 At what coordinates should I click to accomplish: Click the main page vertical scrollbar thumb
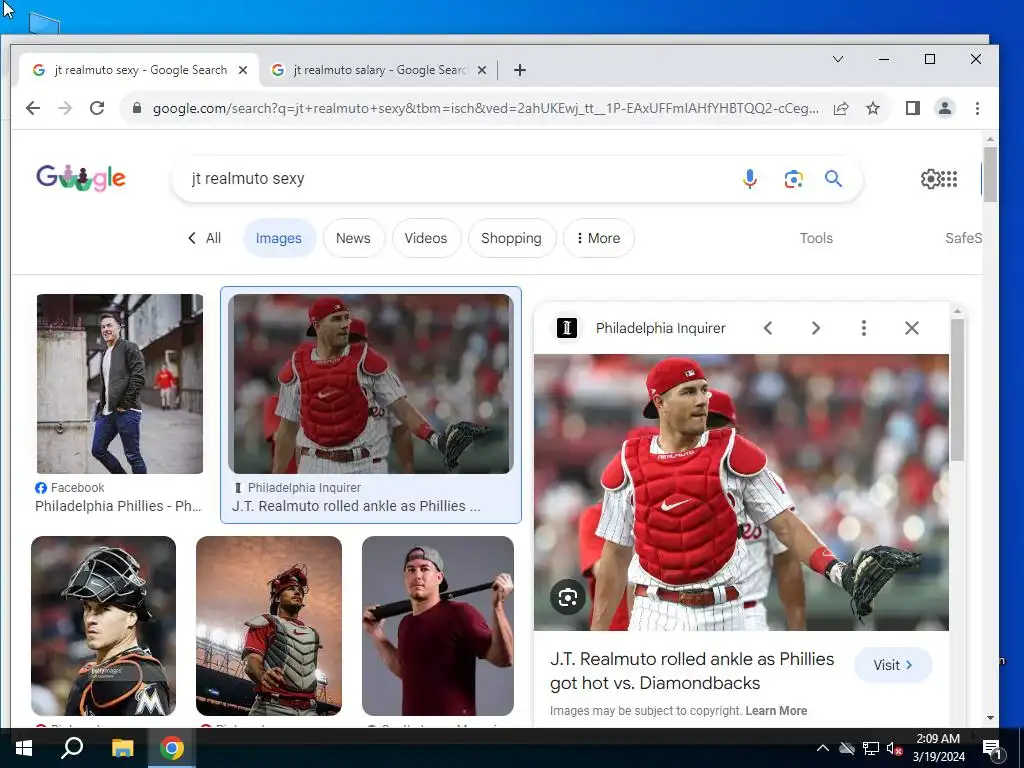tap(990, 174)
